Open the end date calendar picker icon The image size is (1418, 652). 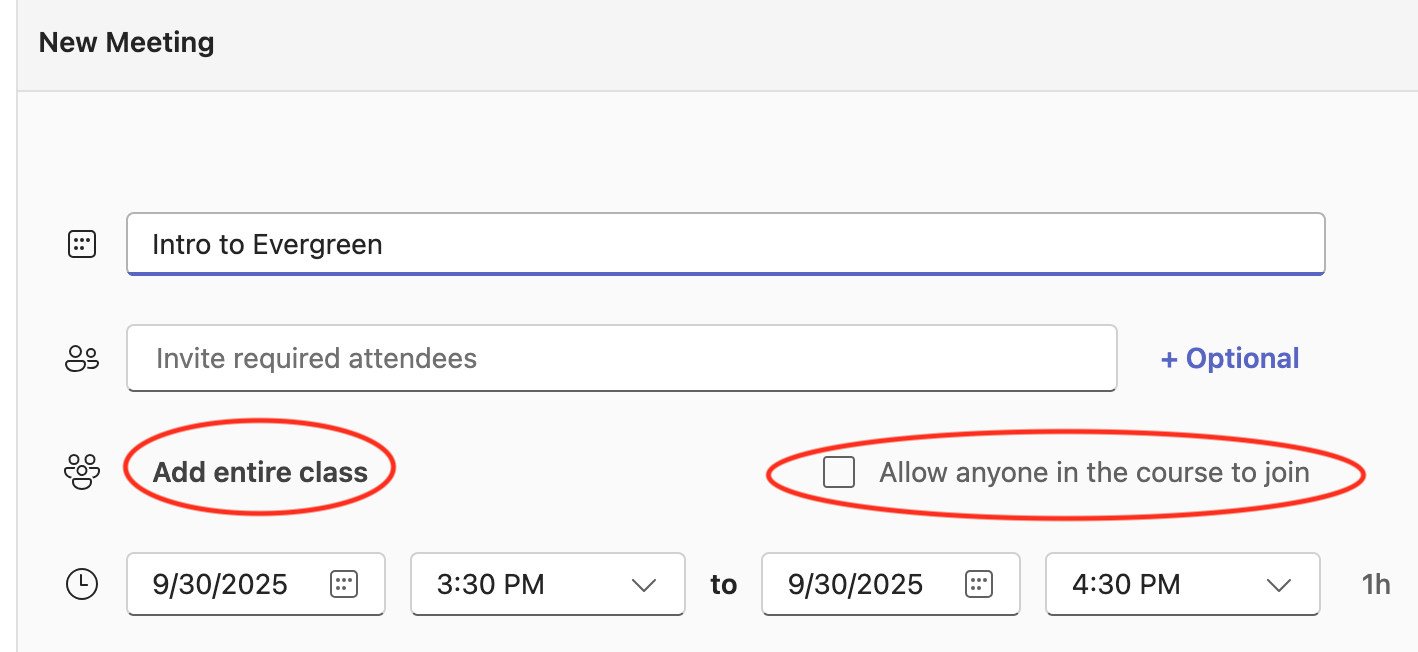pos(978,584)
